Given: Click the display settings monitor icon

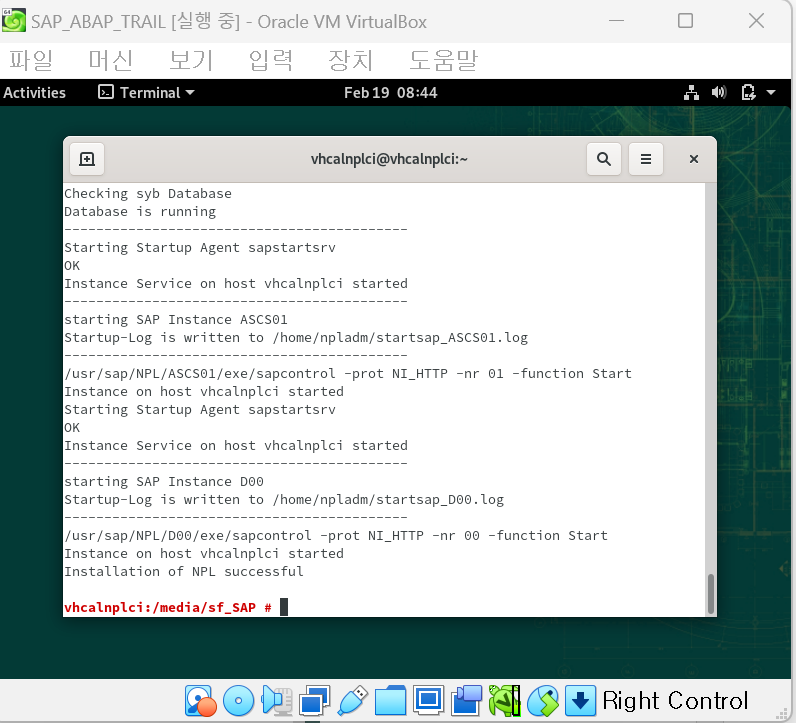Looking at the screenshot, I should 428,701.
